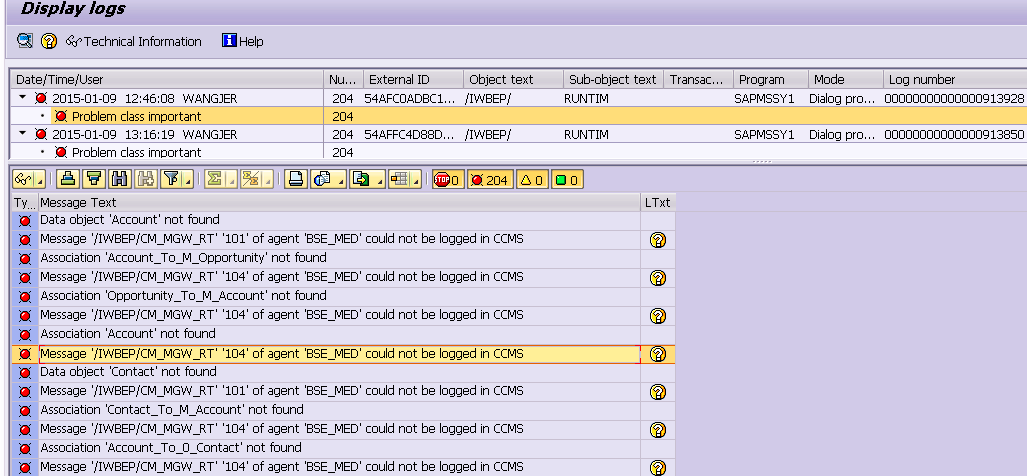
Task: Click the Export icon in grid toolbar
Action: click(x=360, y=179)
